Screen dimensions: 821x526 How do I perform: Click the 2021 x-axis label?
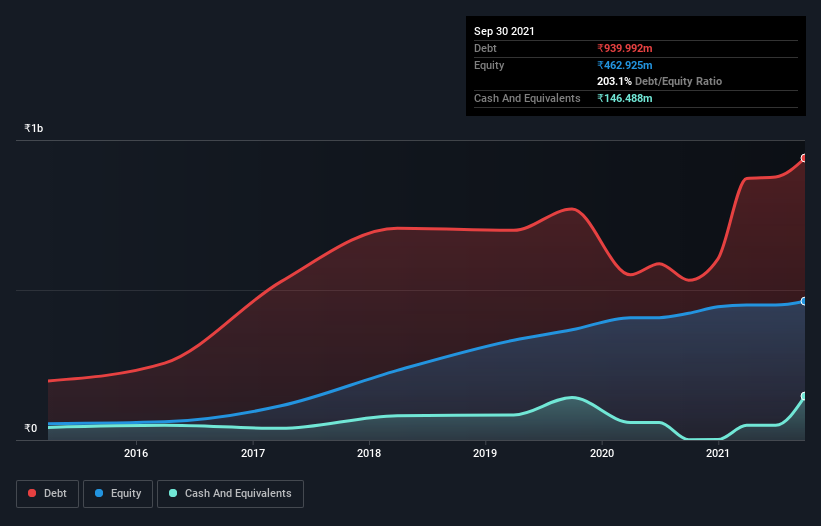coord(718,453)
